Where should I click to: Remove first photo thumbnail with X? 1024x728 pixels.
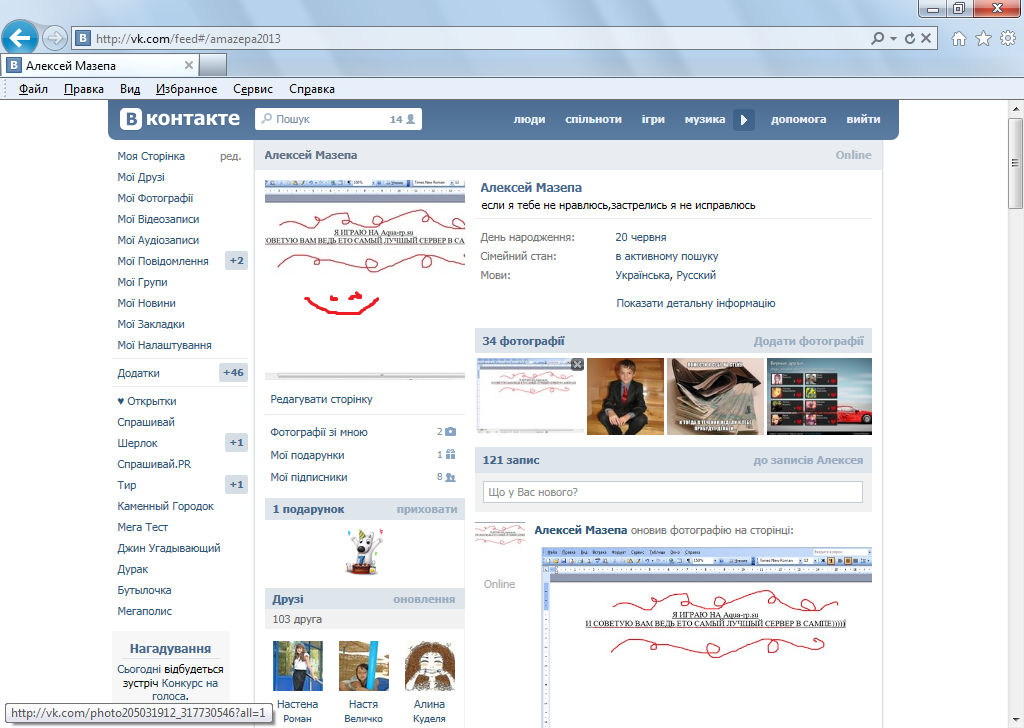(x=577, y=364)
